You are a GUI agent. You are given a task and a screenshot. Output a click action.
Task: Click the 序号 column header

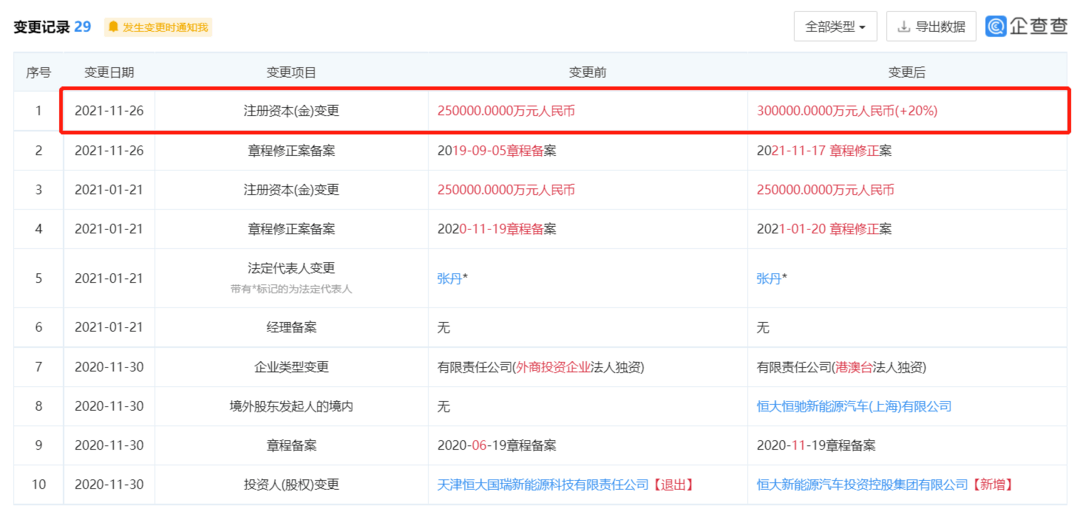[x=39, y=72]
